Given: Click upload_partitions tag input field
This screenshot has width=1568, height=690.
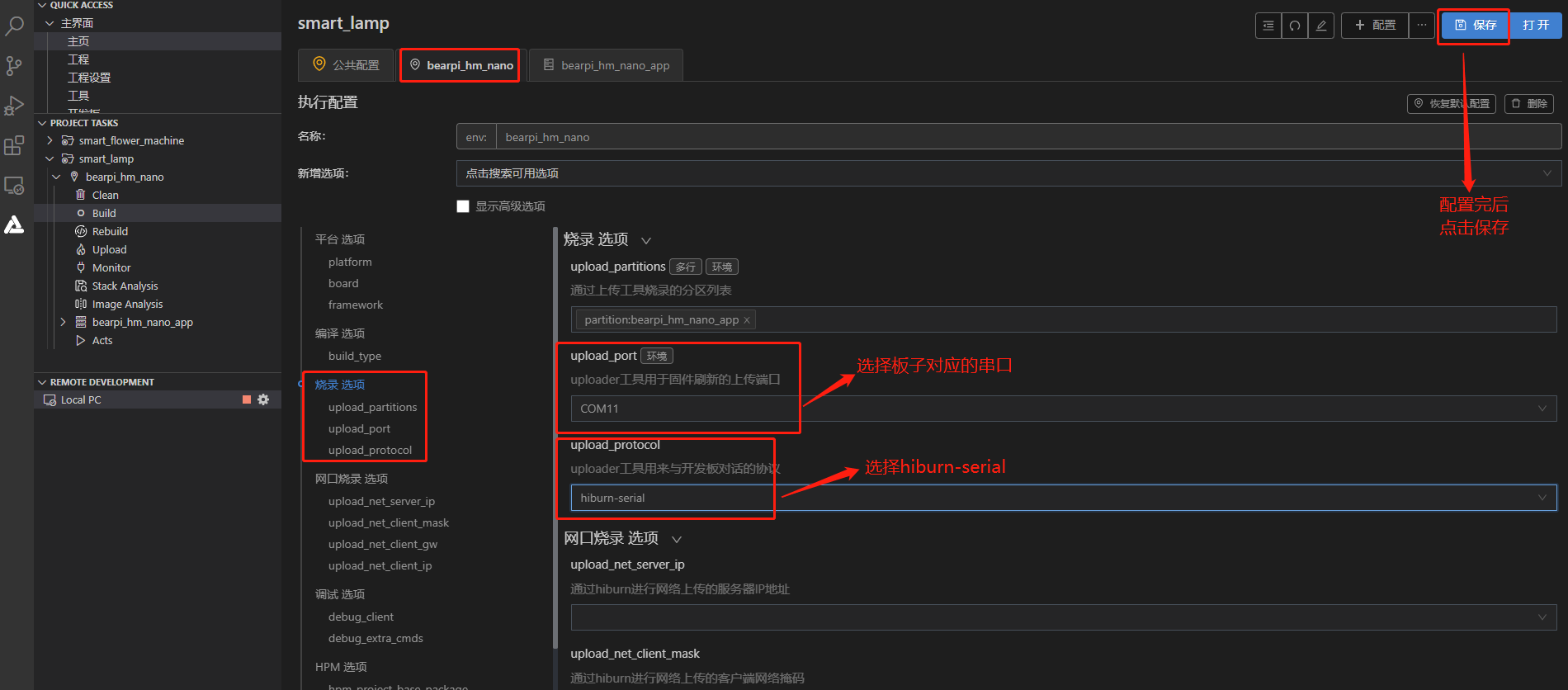Looking at the screenshot, I should [1064, 319].
